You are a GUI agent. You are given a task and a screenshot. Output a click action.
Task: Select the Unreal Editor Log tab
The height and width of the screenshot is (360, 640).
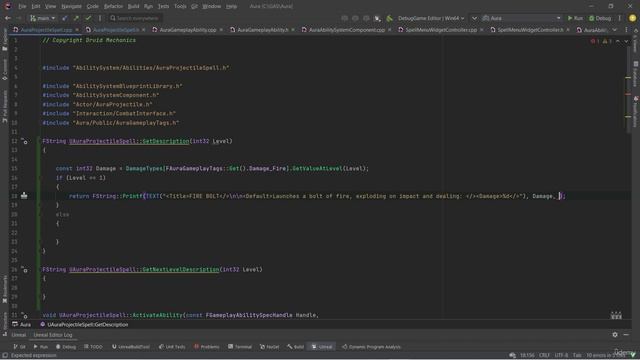53,335
